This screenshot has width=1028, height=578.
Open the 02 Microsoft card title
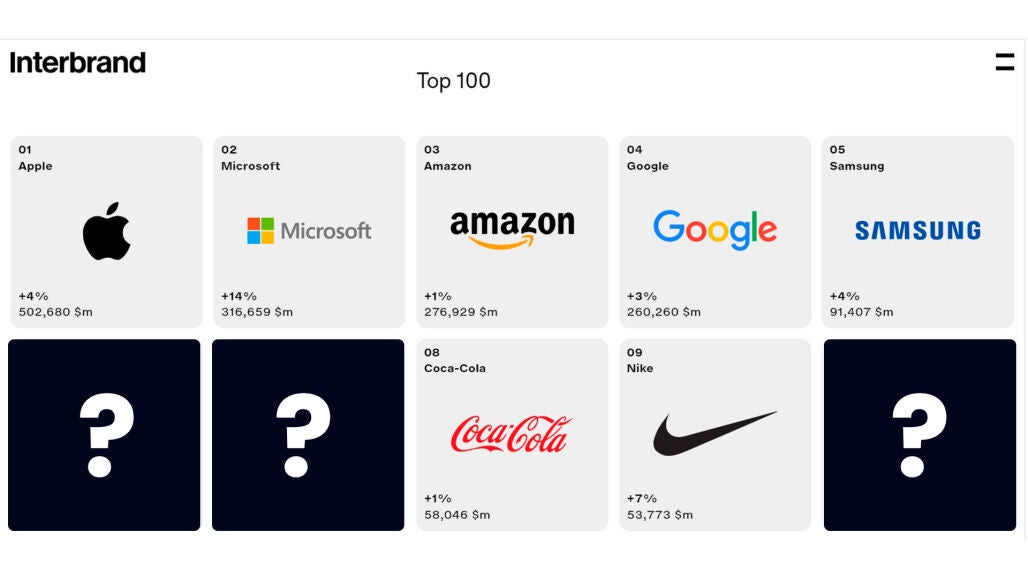pos(250,158)
